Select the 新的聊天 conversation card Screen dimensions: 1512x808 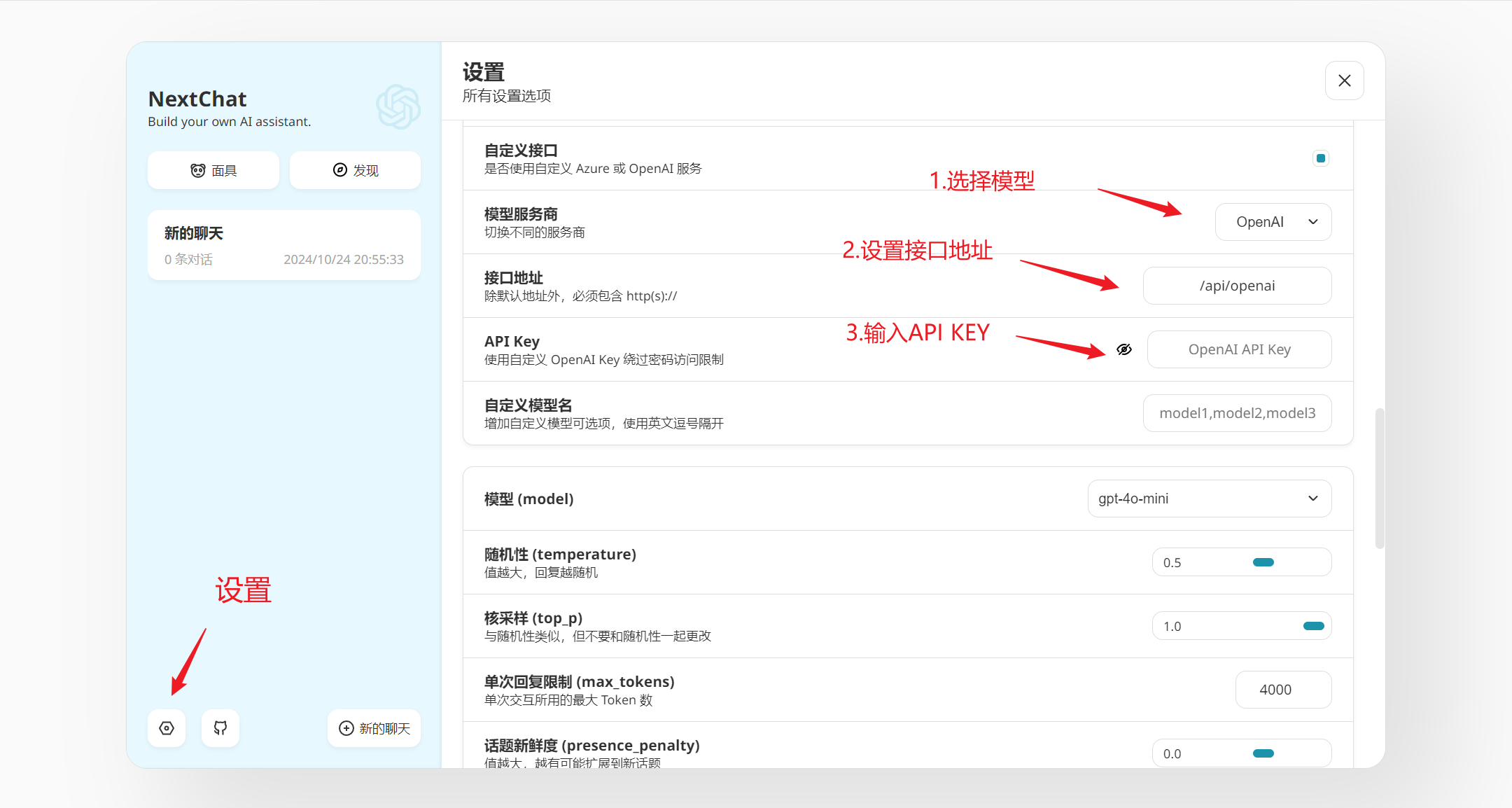284,245
